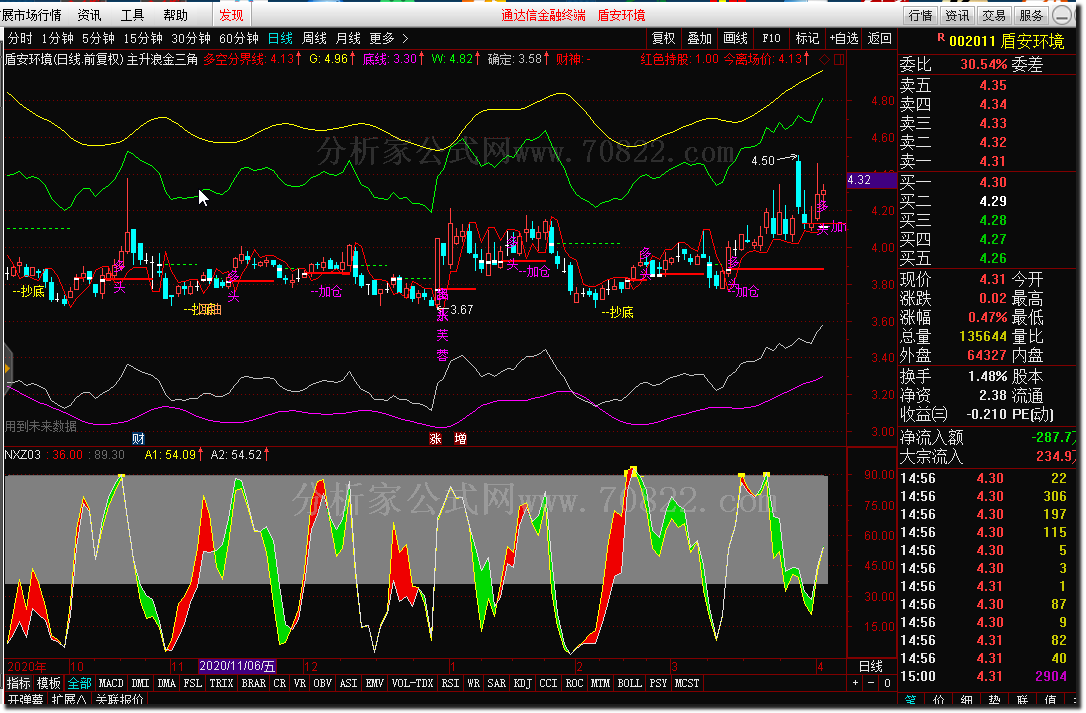Viewport: 1086px width, 713px height.
Task: Select the 1分钟 period
Action: [57, 38]
